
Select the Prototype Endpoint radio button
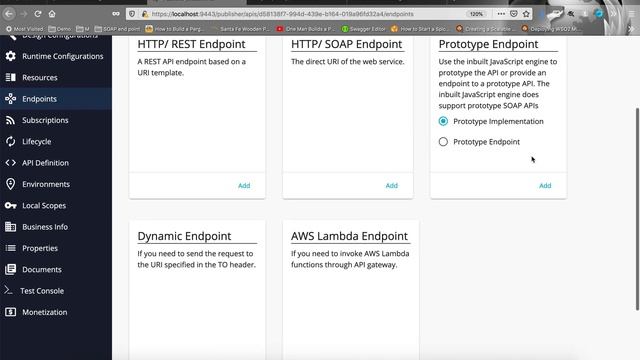(443, 142)
